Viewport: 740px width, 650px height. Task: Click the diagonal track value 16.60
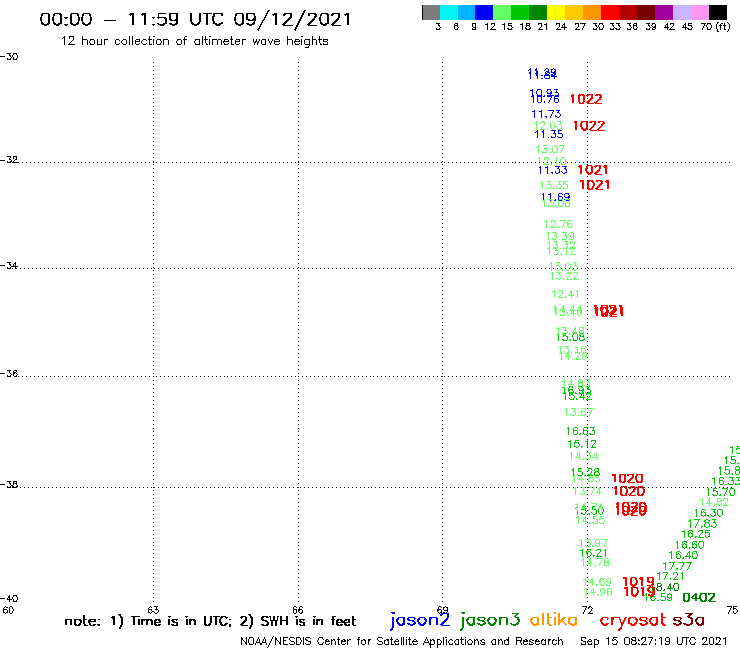point(690,545)
